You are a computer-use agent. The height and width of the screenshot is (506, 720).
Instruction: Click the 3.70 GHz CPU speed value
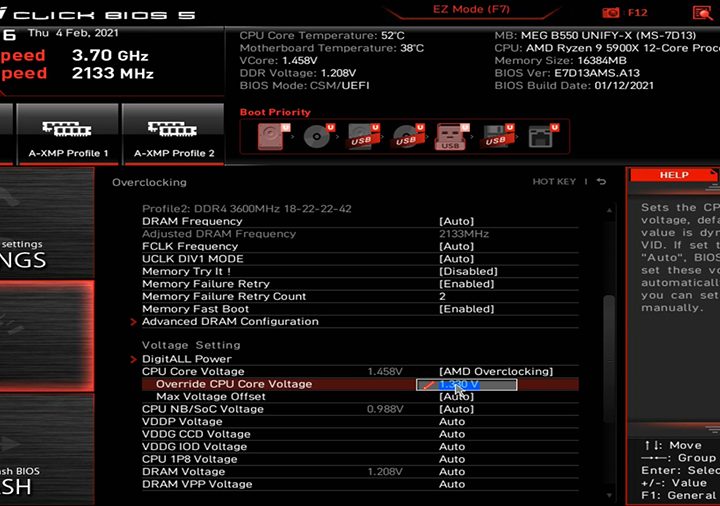[110, 56]
